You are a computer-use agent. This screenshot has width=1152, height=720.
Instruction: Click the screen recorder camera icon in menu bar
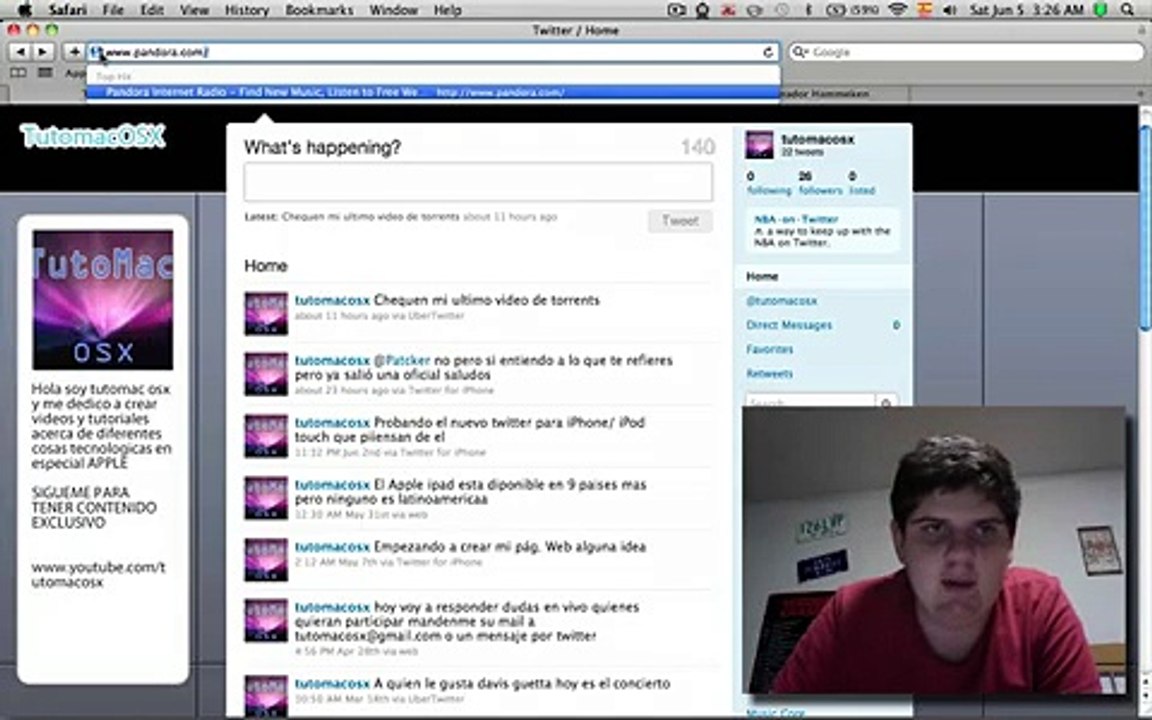click(676, 10)
